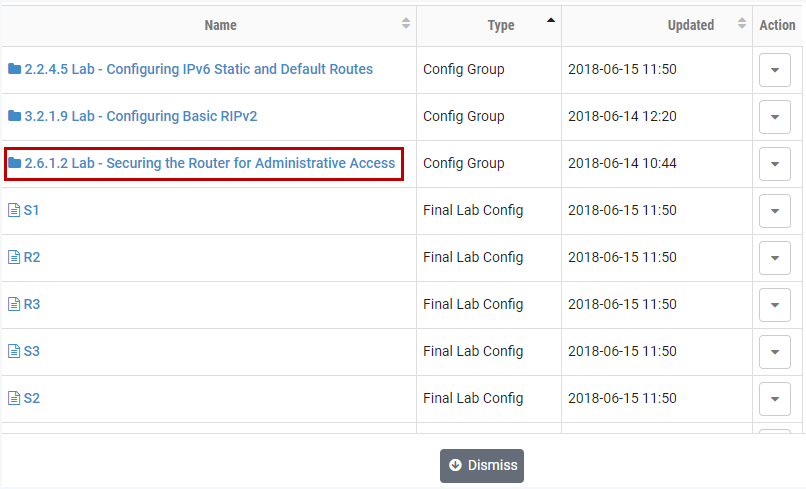Open action dropdown for 2.2.4.5 Lab row
Image resolution: width=806 pixels, height=489 pixels.
[x=775, y=70]
